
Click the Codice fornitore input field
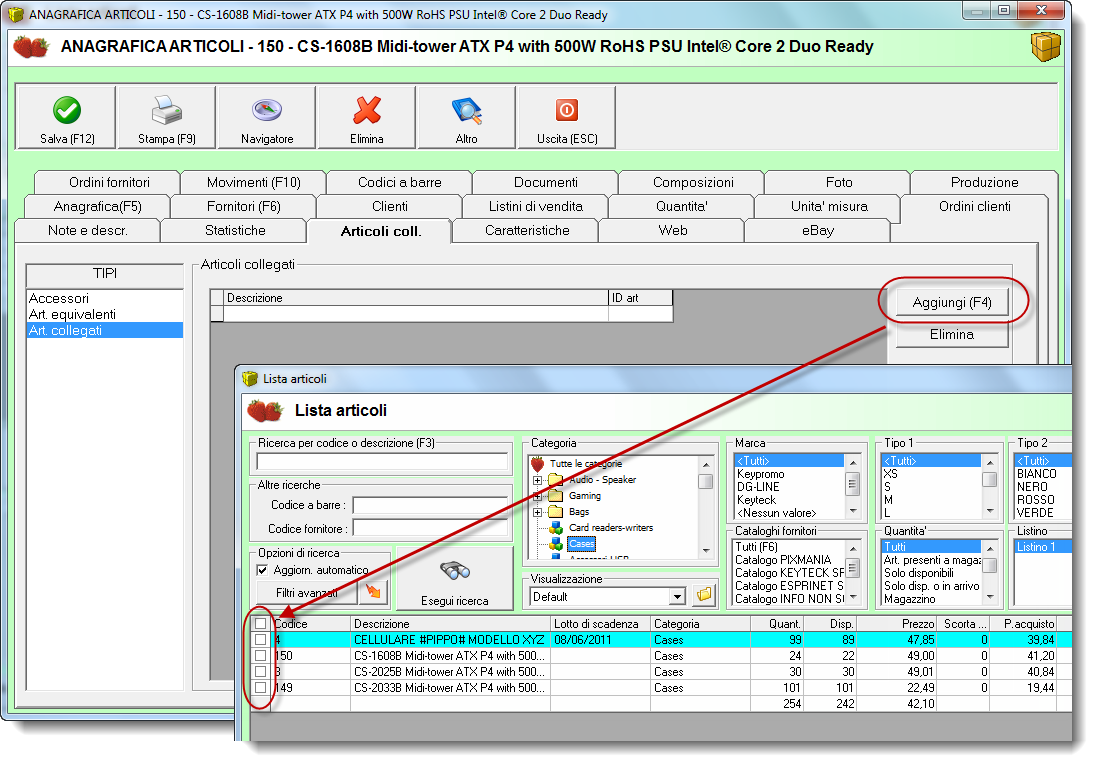pyautogui.click(x=430, y=528)
